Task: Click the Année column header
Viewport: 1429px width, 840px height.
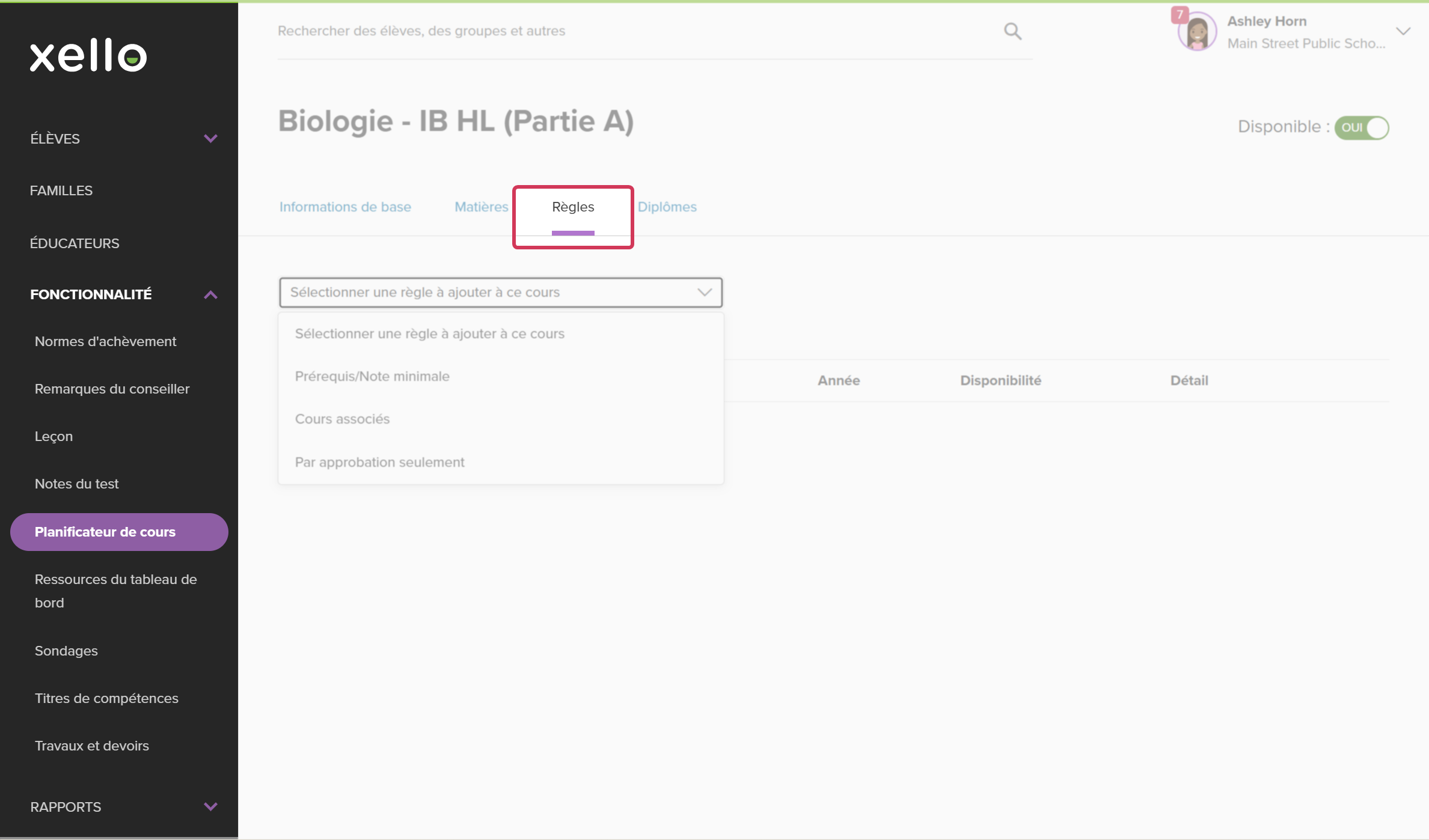Action: [839, 380]
